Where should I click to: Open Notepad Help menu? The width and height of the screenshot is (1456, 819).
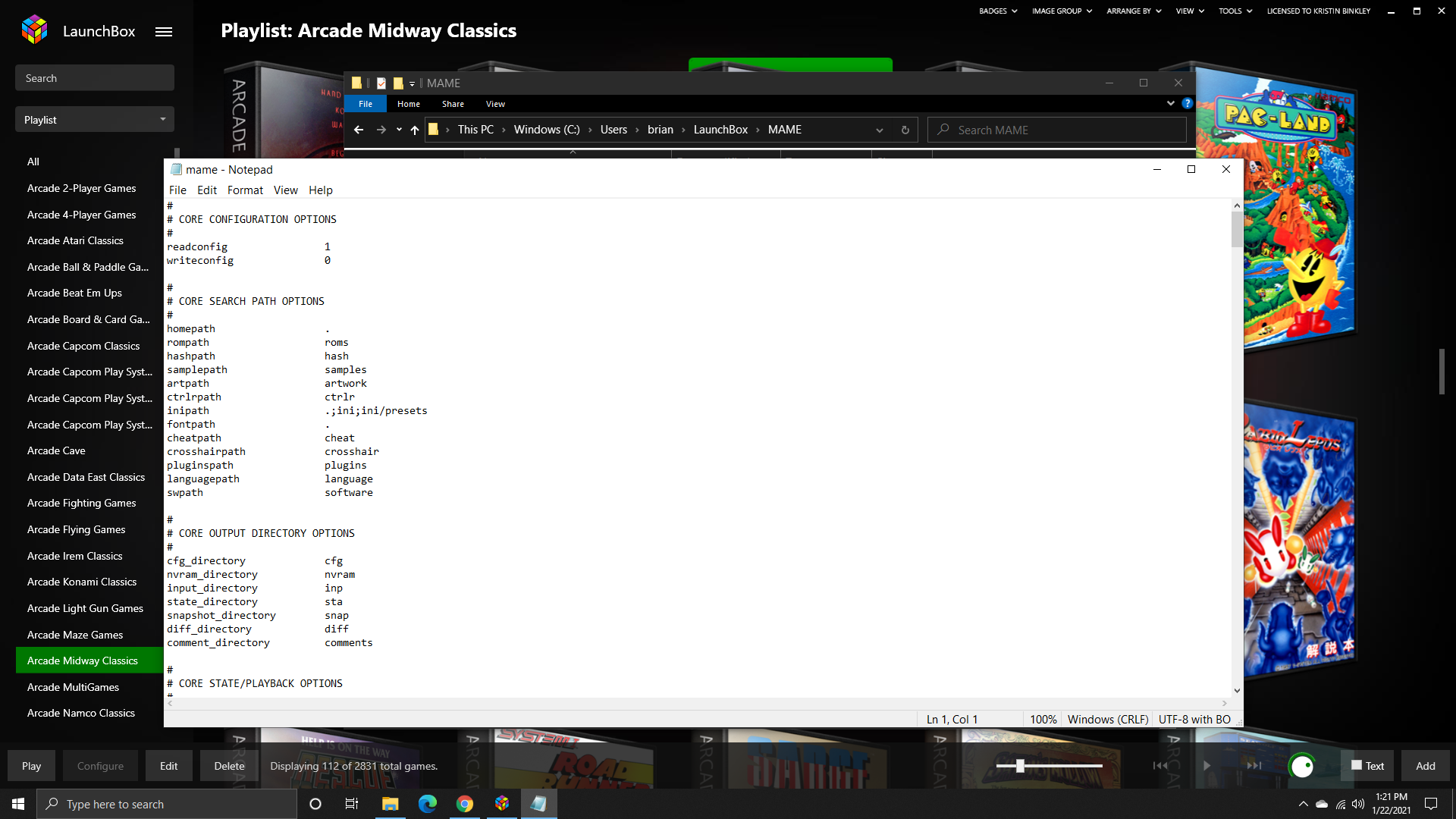[321, 190]
